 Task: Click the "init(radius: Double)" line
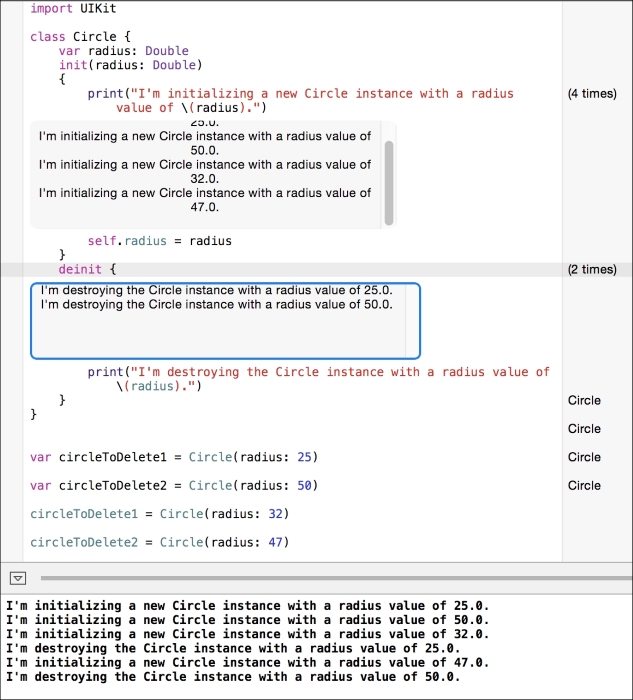(x=131, y=65)
